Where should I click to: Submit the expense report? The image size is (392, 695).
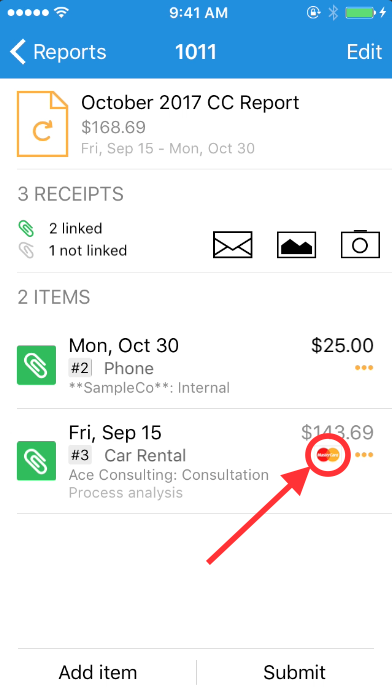coord(294,672)
